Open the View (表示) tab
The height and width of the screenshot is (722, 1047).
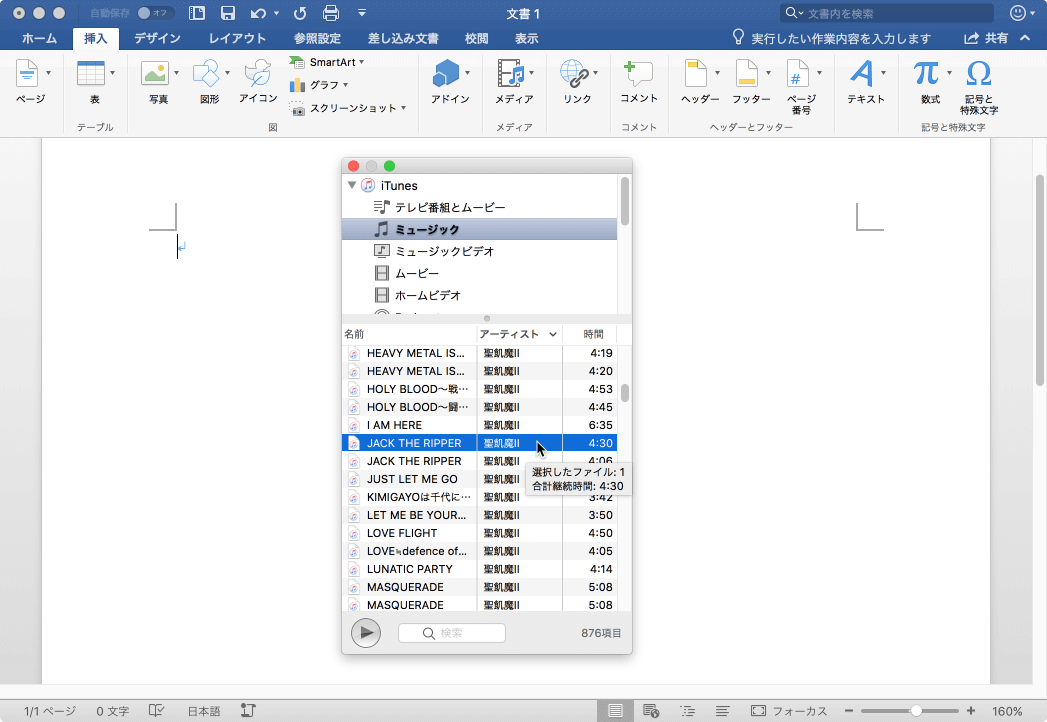tap(526, 38)
